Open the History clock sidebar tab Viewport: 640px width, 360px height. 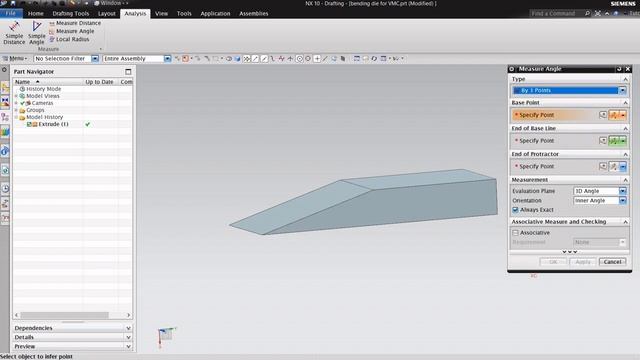pyautogui.click(x=5, y=189)
